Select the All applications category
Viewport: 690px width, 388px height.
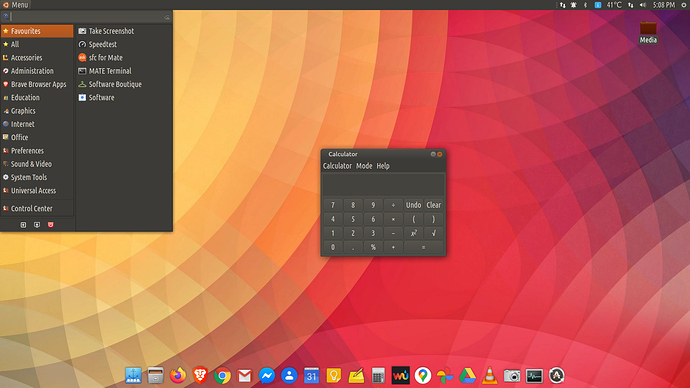pyautogui.click(x=37, y=44)
